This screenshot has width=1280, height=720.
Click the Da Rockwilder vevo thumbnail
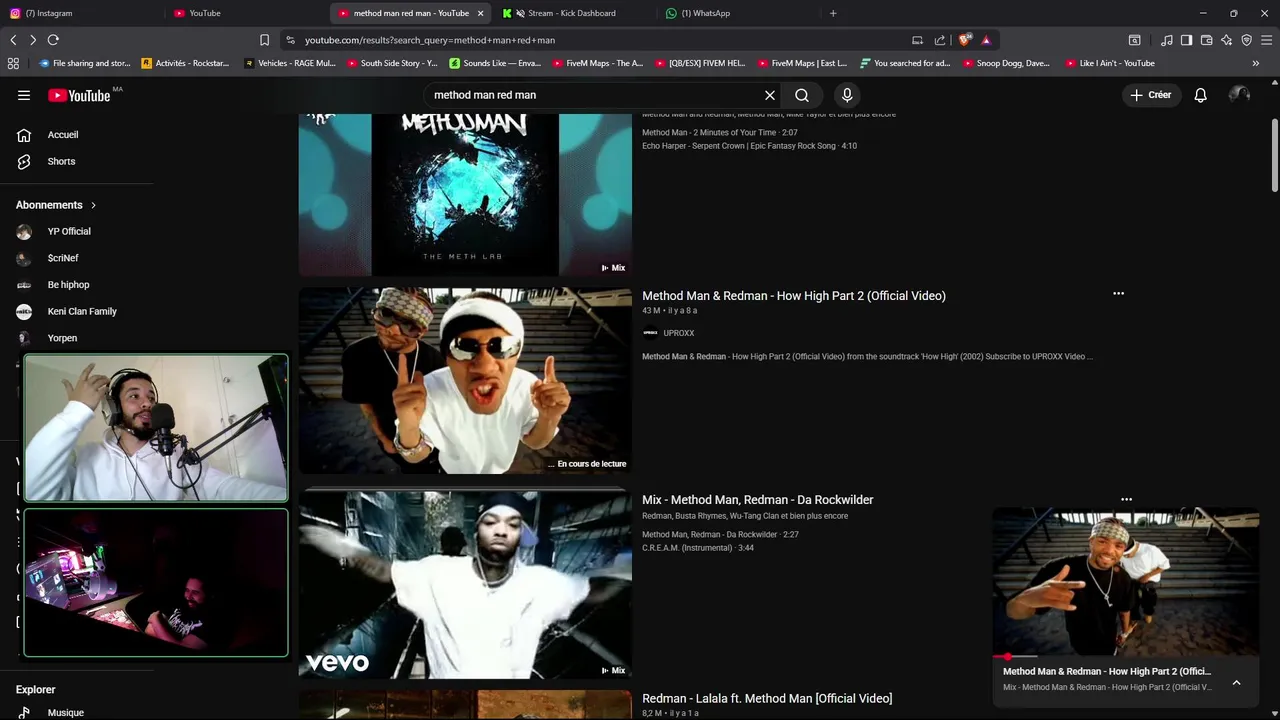[465, 584]
